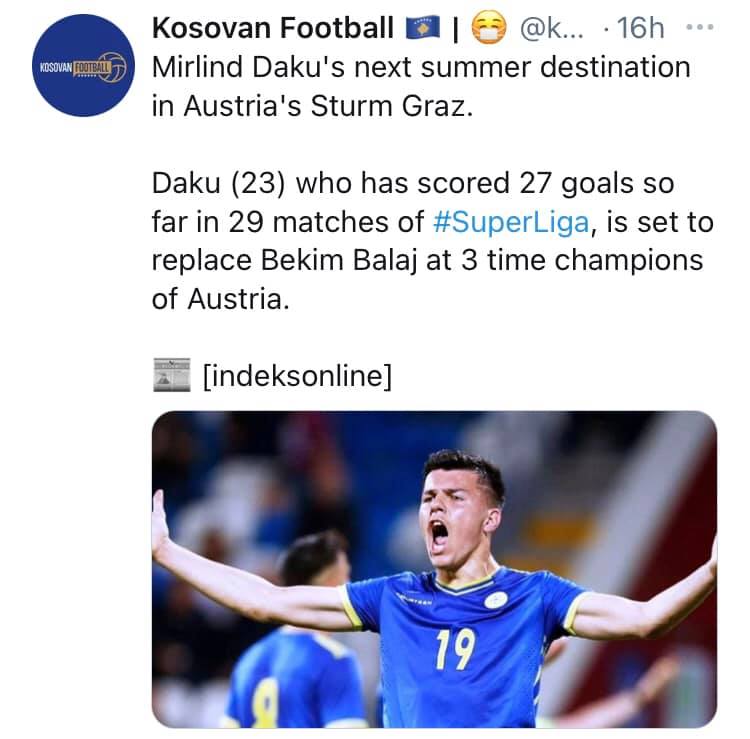
Task: Click the Kosovan Football account name
Action: [x=273, y=28]
